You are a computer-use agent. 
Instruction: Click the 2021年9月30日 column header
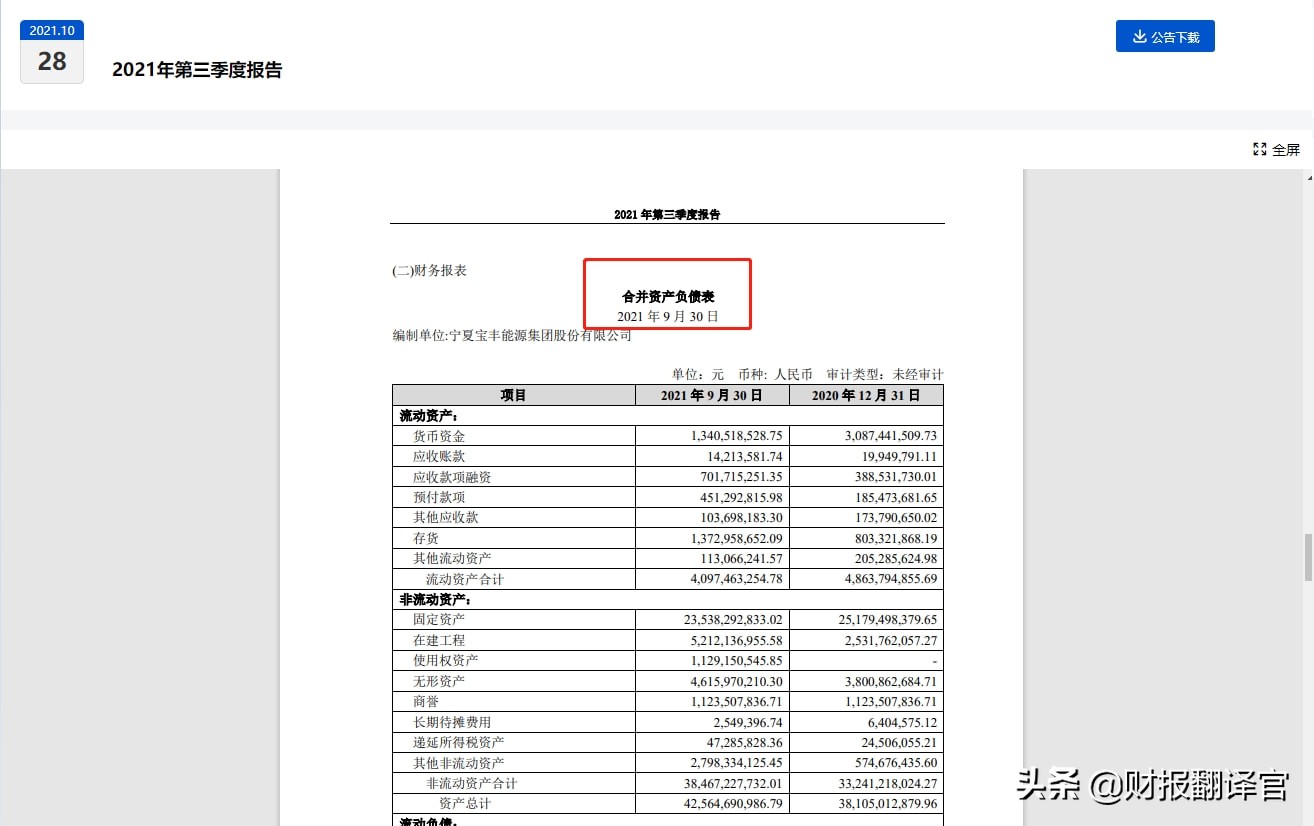pyautogui.click(x=712, y=395)
